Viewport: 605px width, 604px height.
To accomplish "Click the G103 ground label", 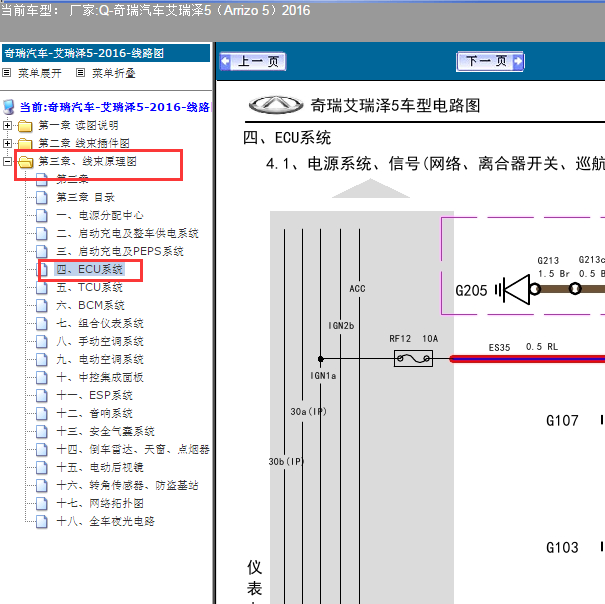I will point(562,548).
